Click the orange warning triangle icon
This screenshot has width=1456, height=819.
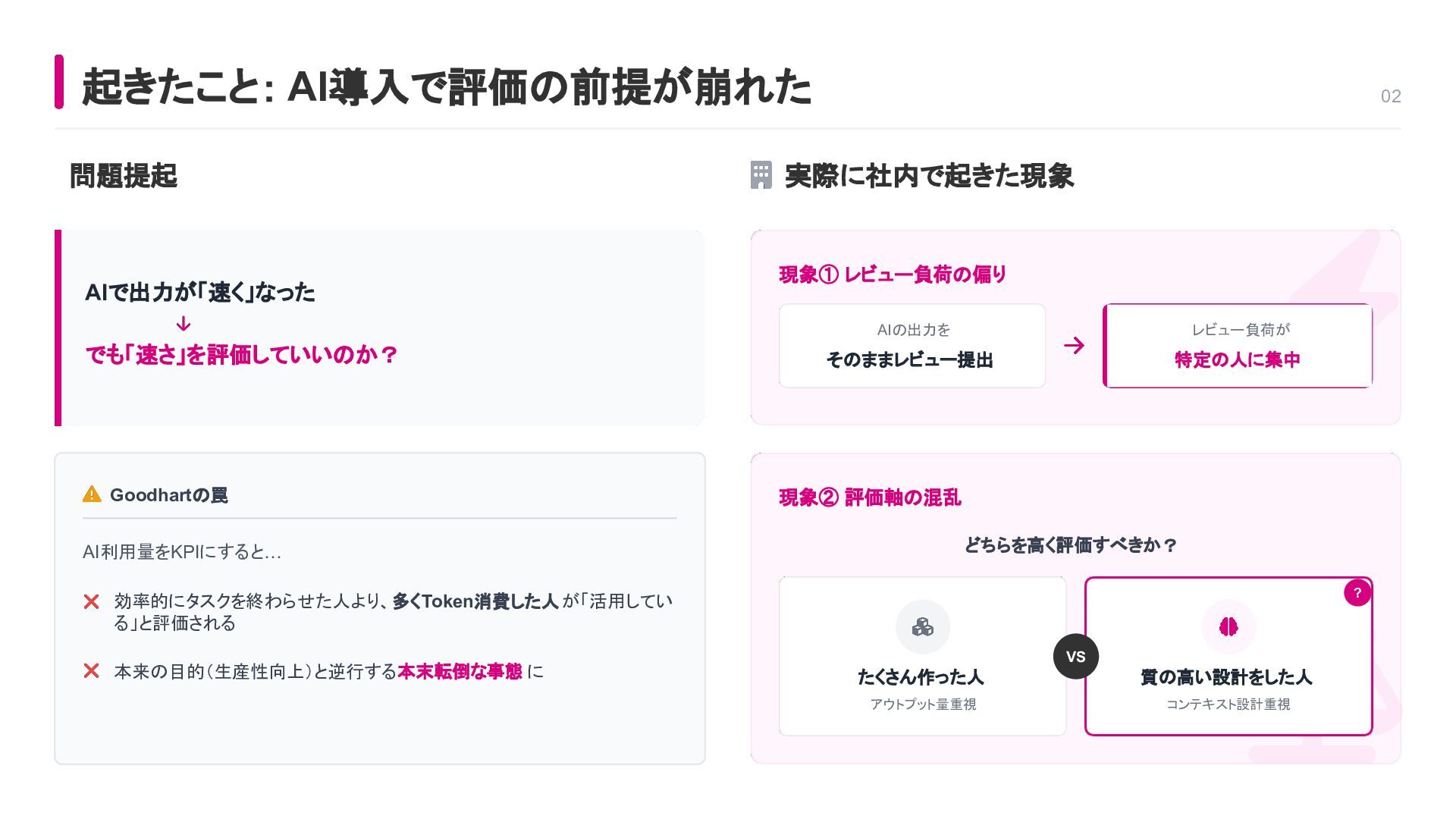click(92, 494)
